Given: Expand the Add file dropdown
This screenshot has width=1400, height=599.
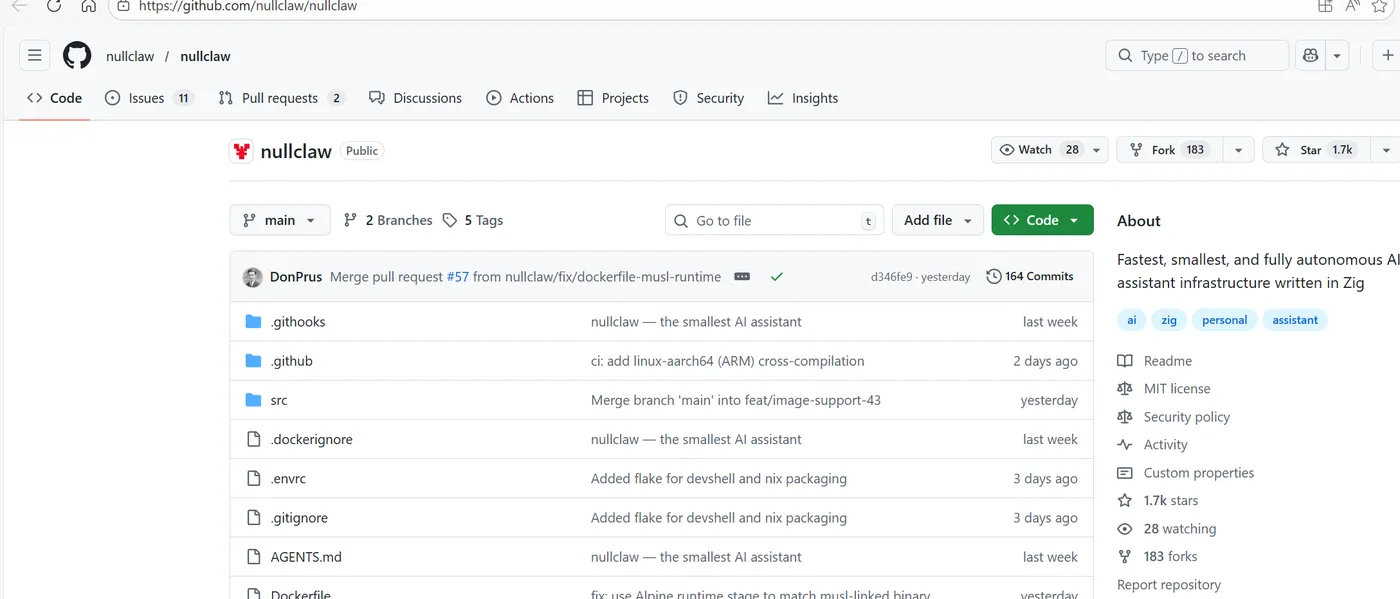Looking at the screenshot, I should click(x=937, y=220).
